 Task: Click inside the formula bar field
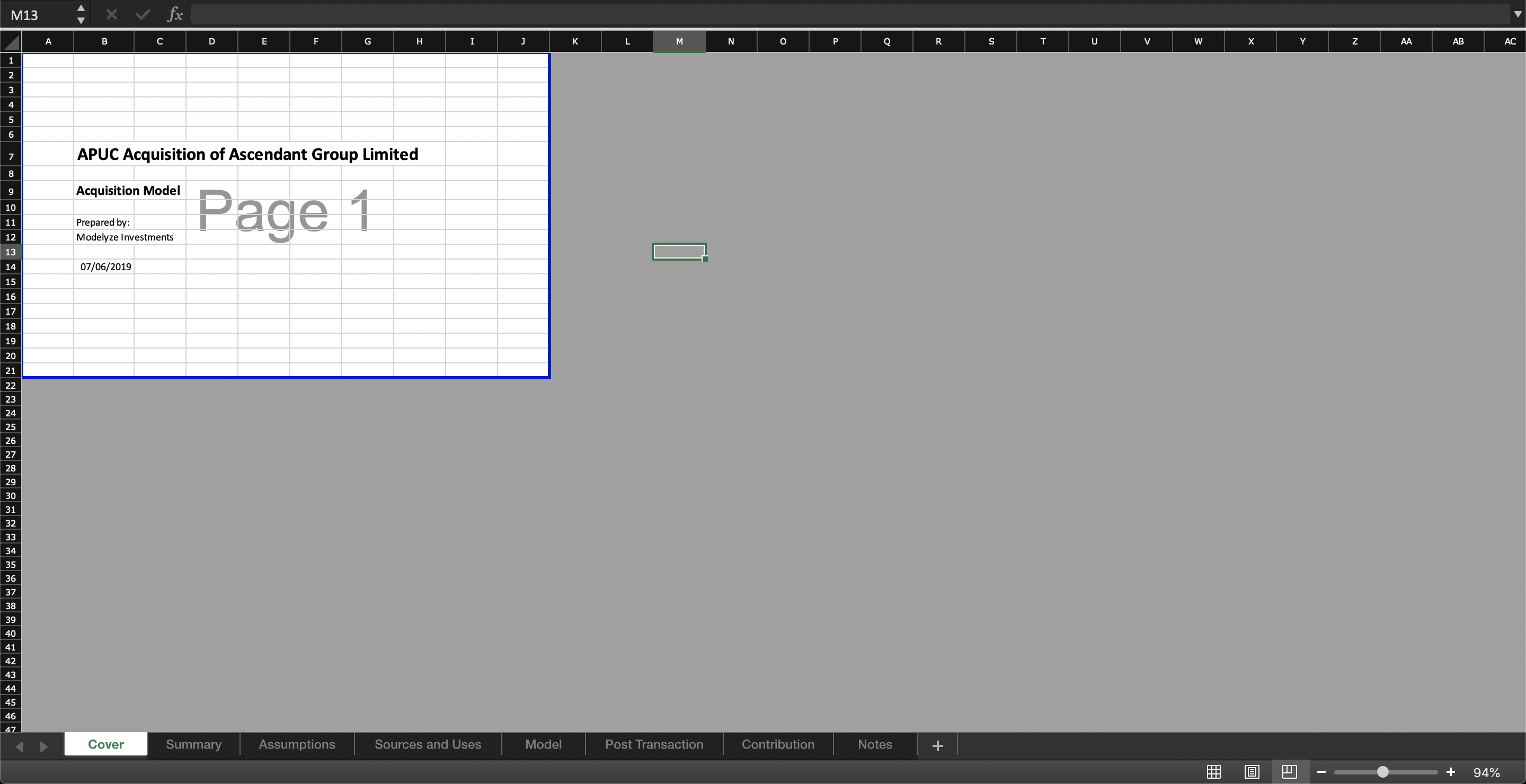pos(850,15)
